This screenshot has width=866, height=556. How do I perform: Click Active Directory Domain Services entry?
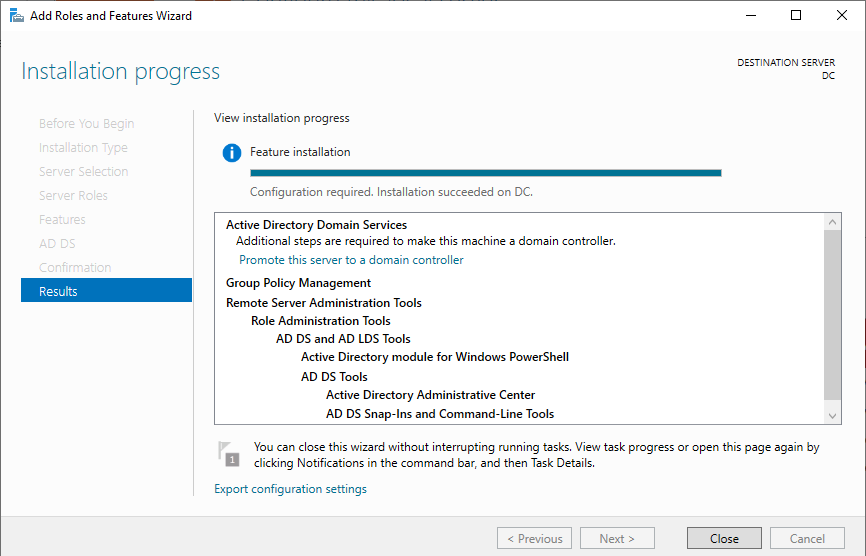[316, 225]
